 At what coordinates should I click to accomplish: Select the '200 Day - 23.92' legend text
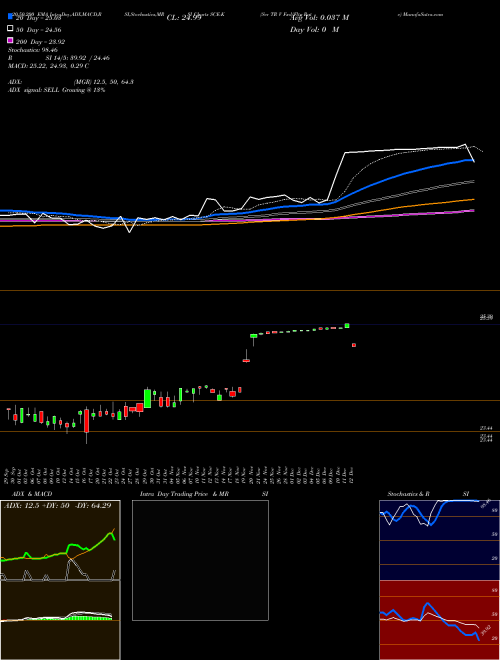40,42
